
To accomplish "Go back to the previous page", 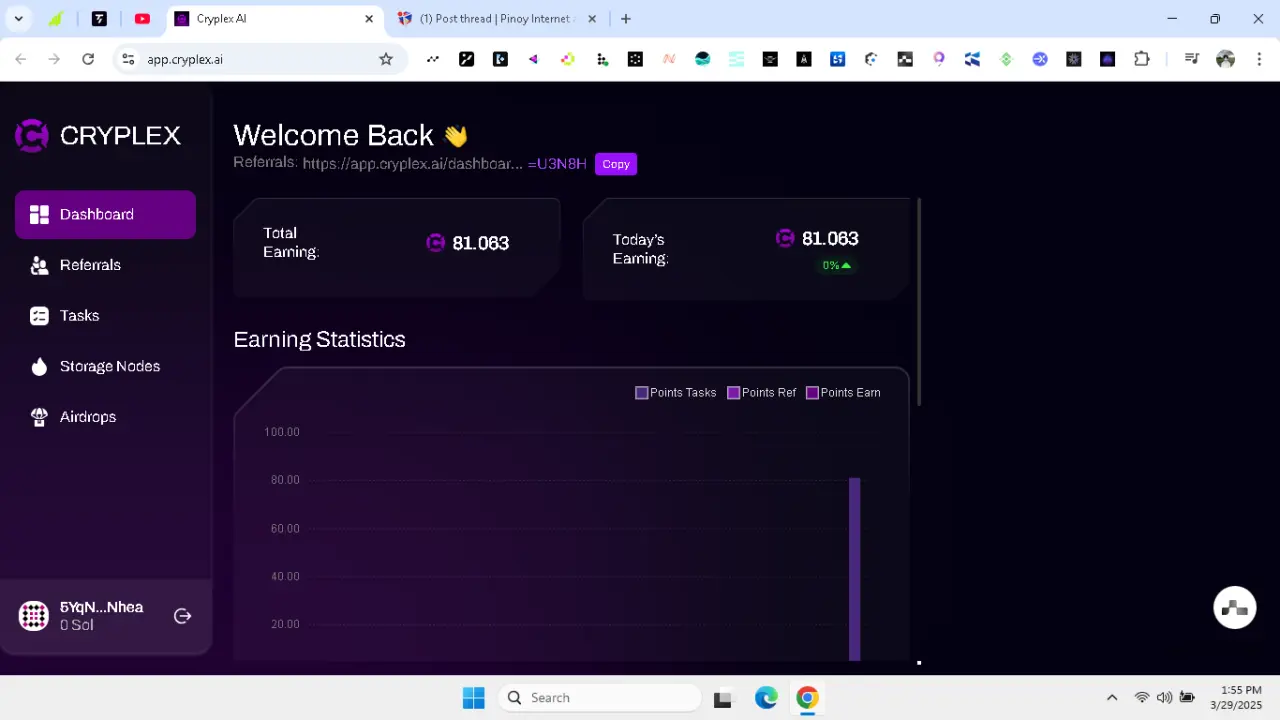I will click(x=20, y=59).
